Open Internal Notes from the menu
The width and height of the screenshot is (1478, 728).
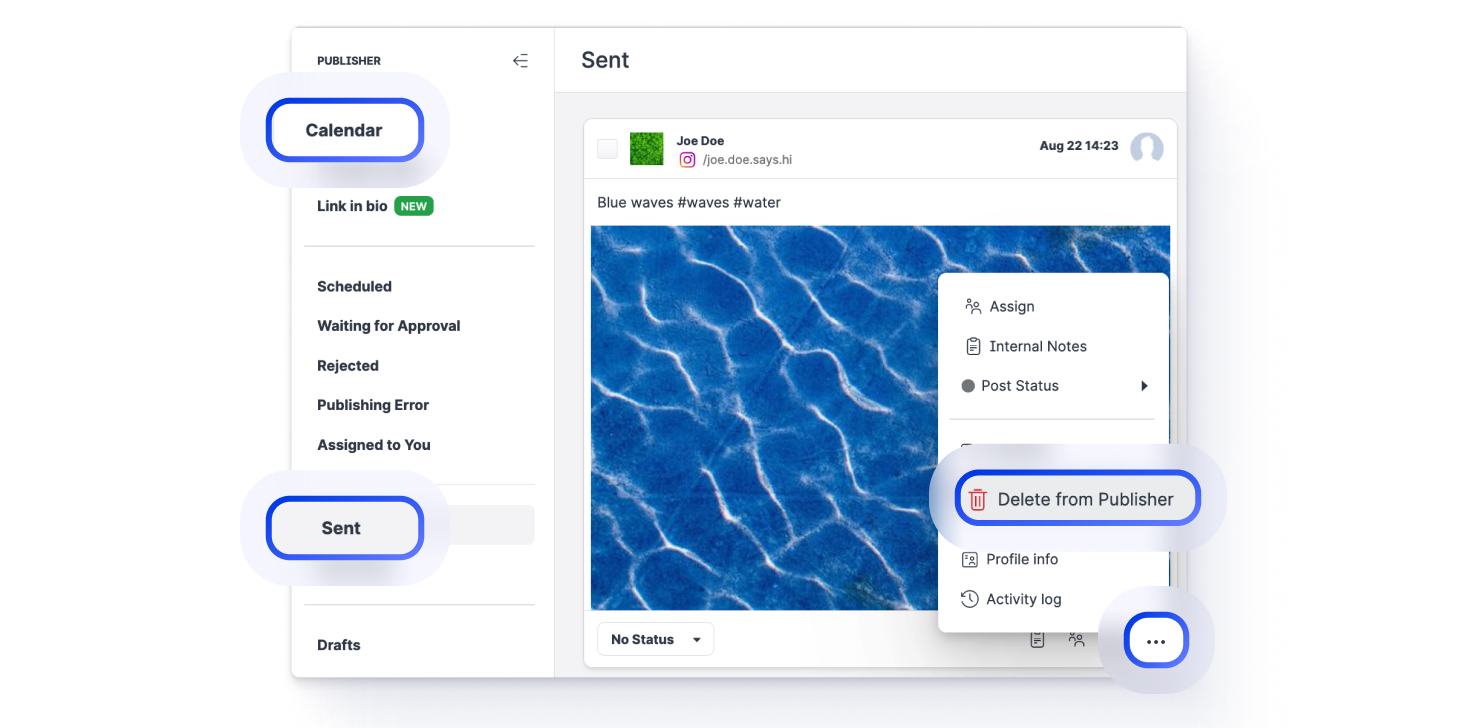[1037, 346]
